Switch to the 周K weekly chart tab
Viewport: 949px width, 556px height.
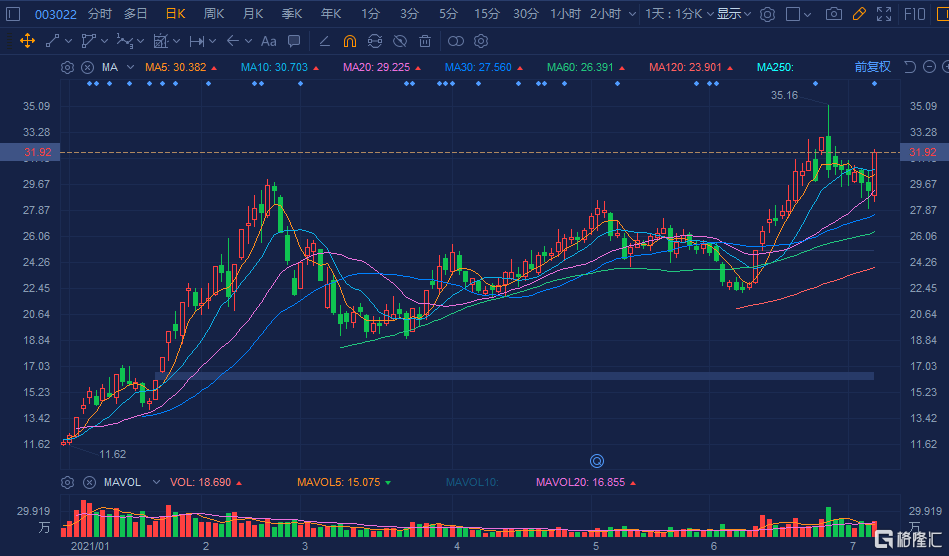pos(214,14)
